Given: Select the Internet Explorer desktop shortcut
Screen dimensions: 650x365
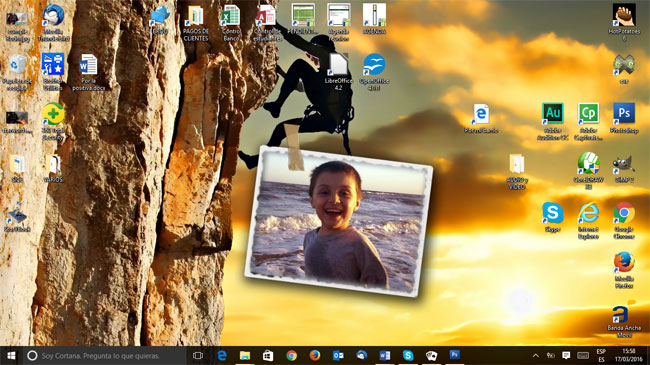Looking at the screenshot, I should point(588,220).
